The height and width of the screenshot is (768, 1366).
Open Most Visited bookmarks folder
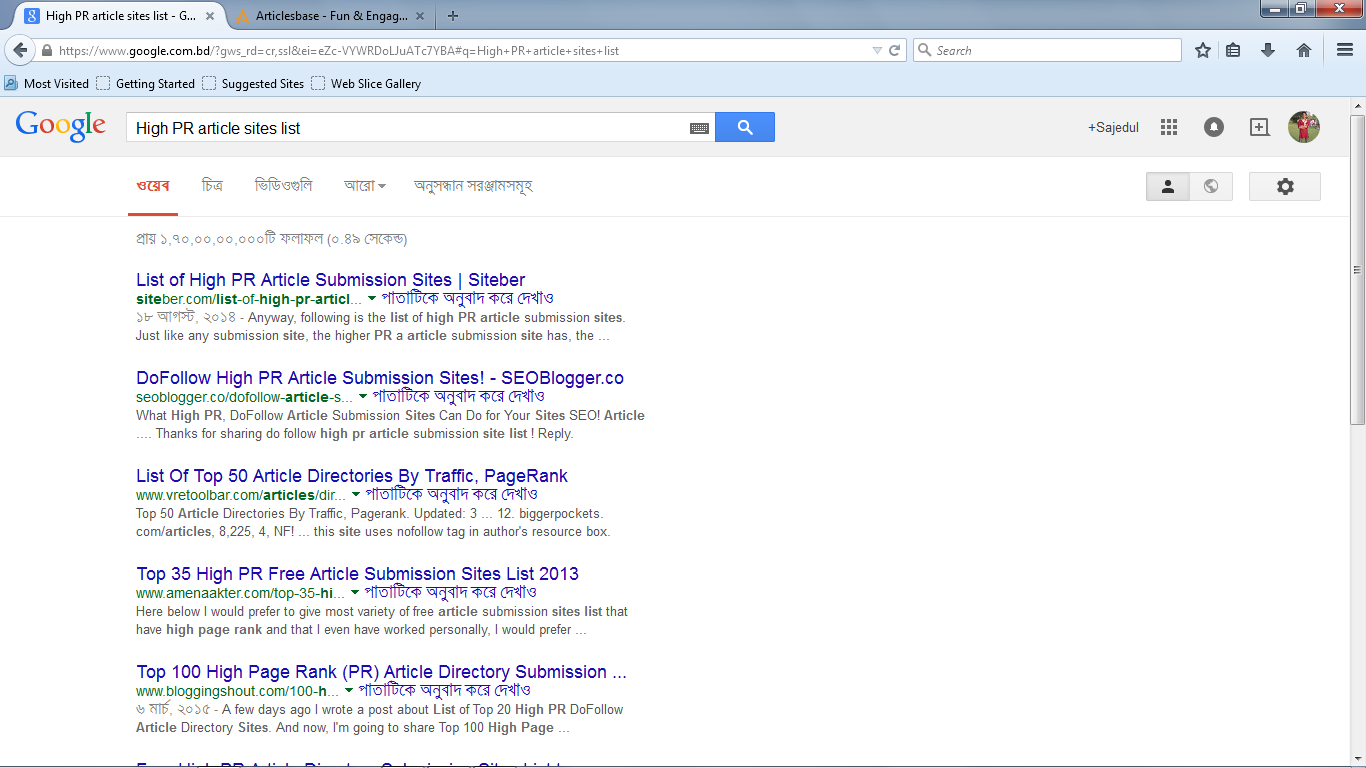(47, 84)
